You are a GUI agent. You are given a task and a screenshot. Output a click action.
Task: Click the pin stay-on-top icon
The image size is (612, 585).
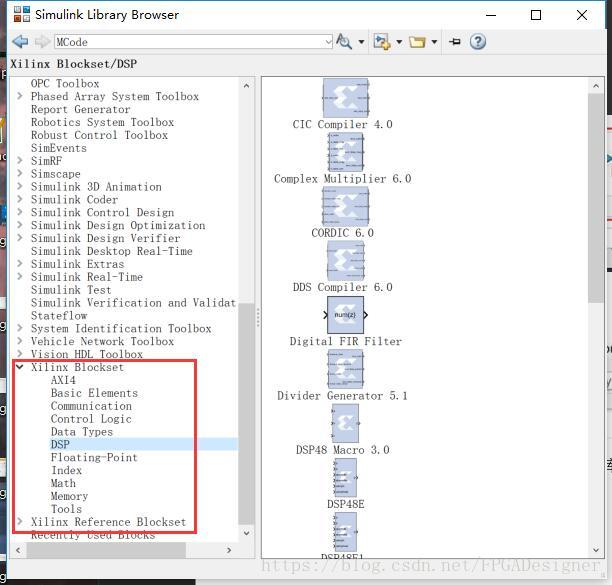pos(455,41)
